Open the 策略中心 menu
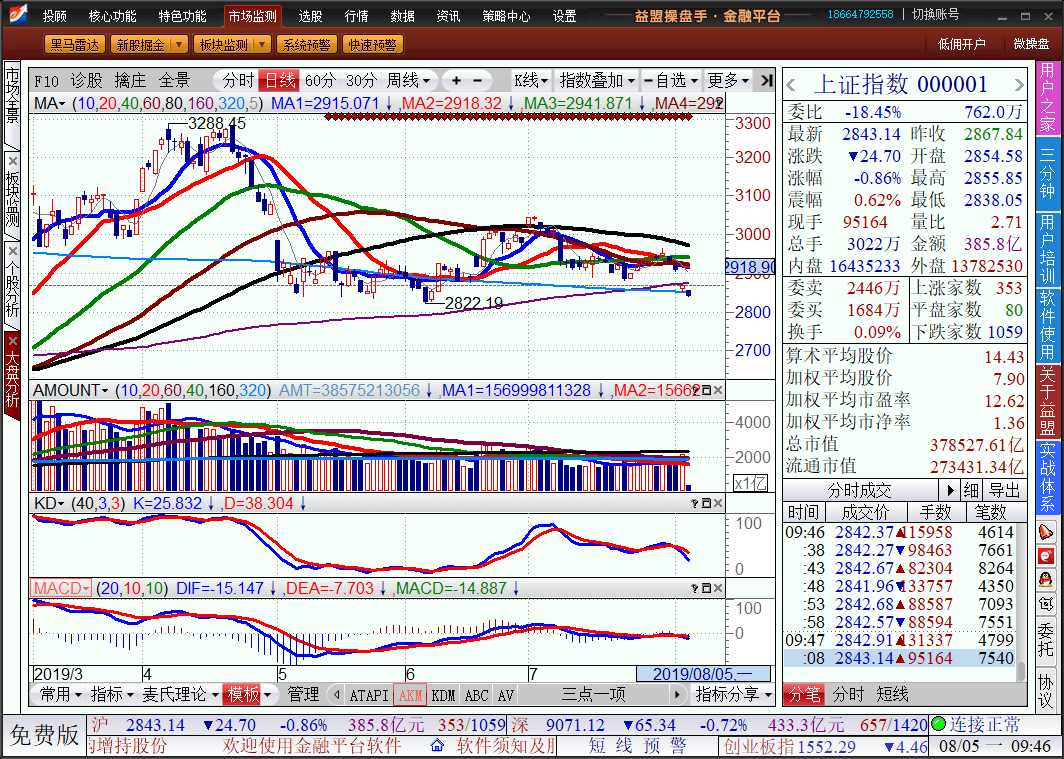 click(506, 16)
